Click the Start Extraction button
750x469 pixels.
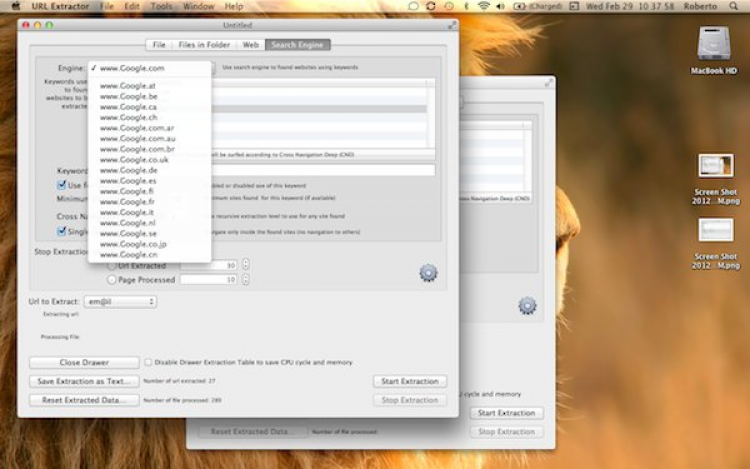(410, 381)
